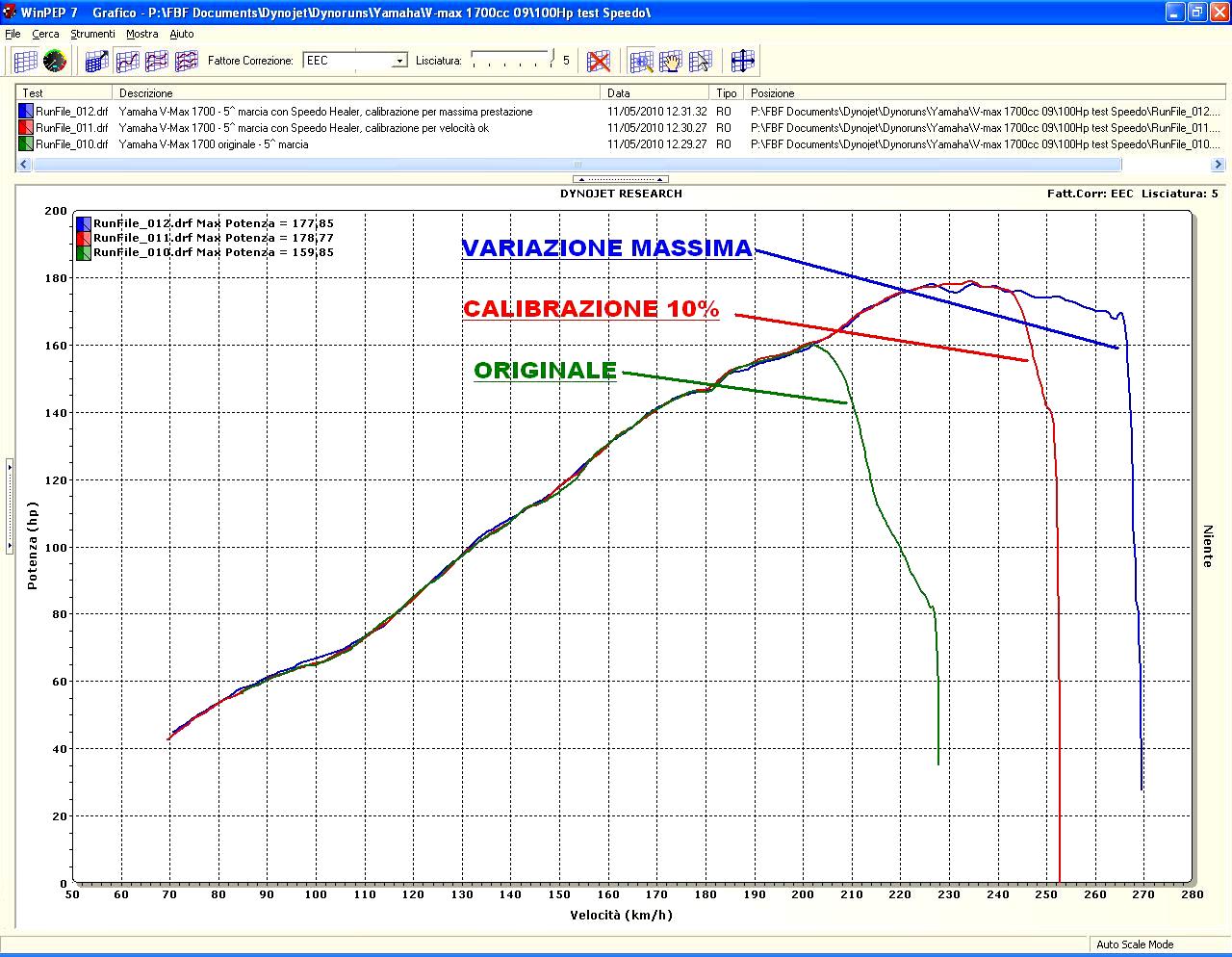Select the two-curve graph layout icon
The width and height of the screenshot is (1232, 957).
click(x=156, y=61)
